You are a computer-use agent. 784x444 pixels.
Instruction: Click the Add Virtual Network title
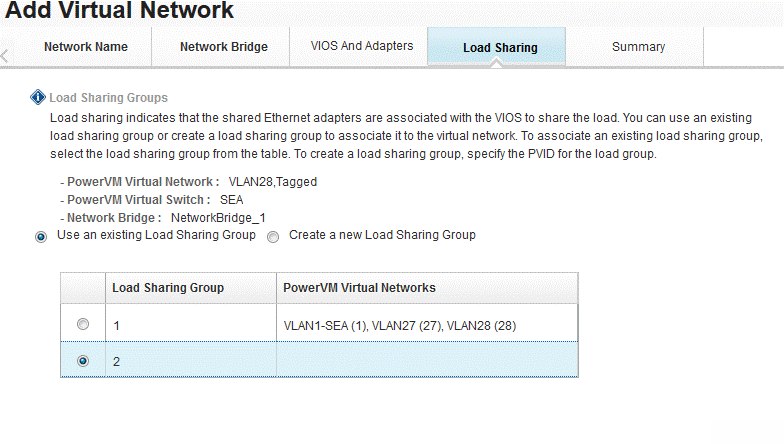[x=120, y=12]
